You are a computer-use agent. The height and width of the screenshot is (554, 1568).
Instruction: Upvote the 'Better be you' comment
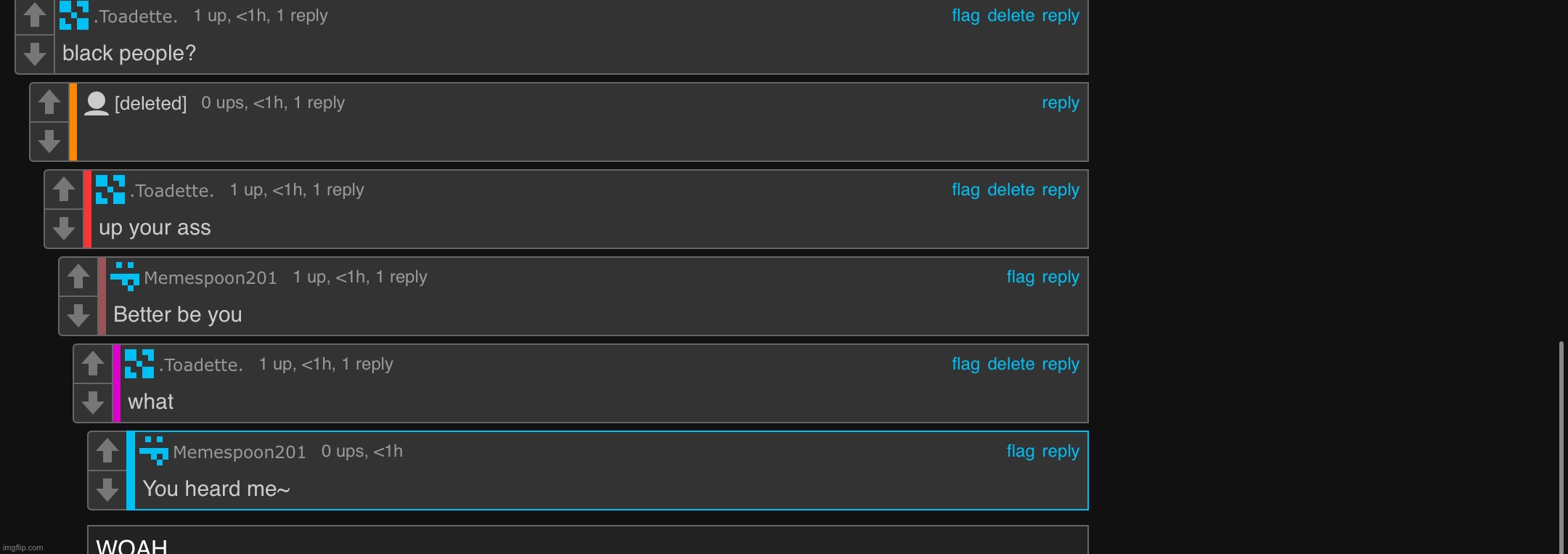click(78, 277)
